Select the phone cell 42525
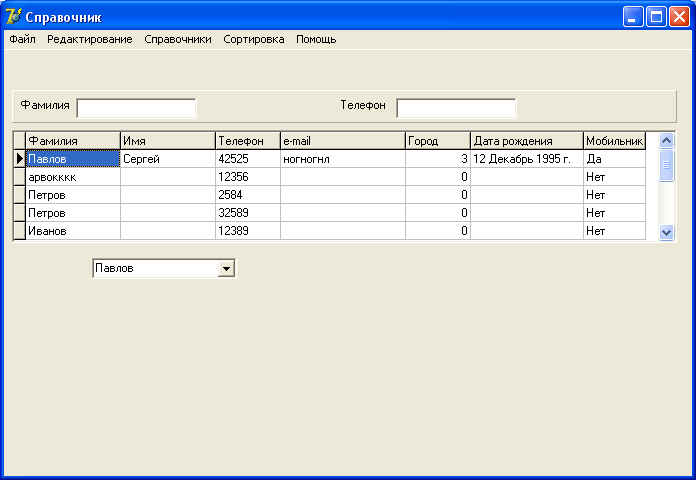Viewport: 696px width, 480px height. click(x=248, y=159)
